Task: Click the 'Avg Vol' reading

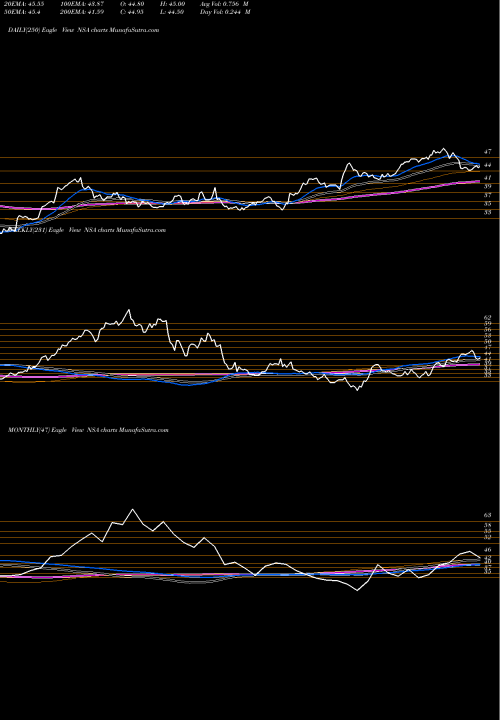Action: [x=225, y=4]
